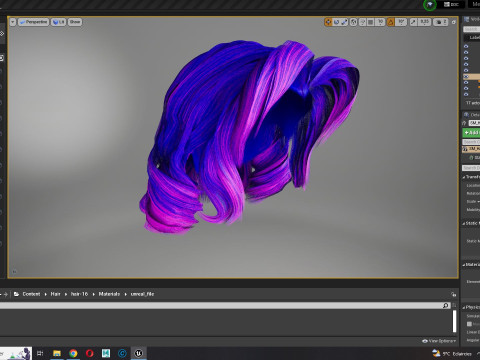Toggle topmost eye icon in World Outliner
Screen dimensions: 480x360
(x=466, y=46)
